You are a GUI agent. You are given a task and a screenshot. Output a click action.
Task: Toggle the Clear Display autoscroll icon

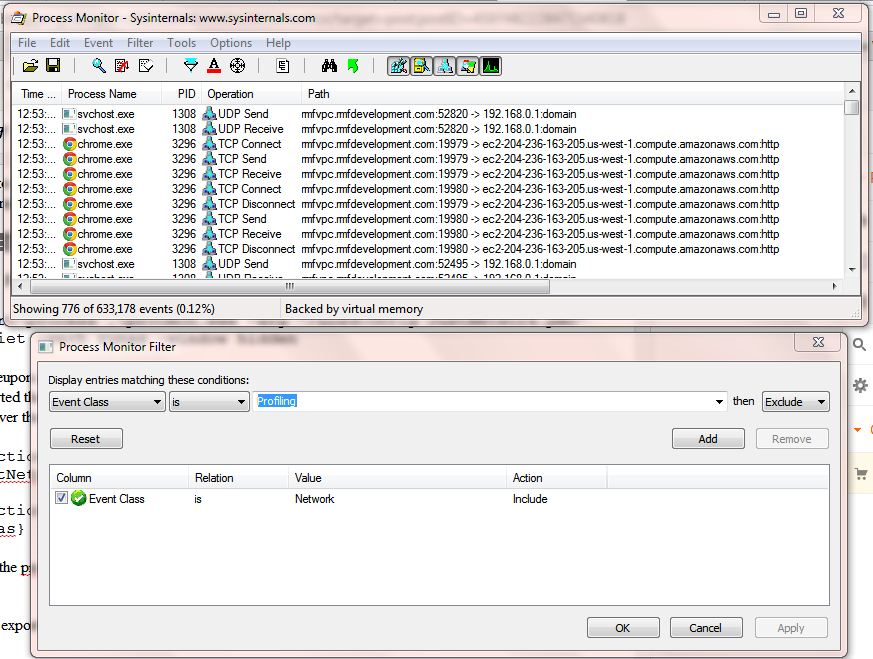[119, 65]
